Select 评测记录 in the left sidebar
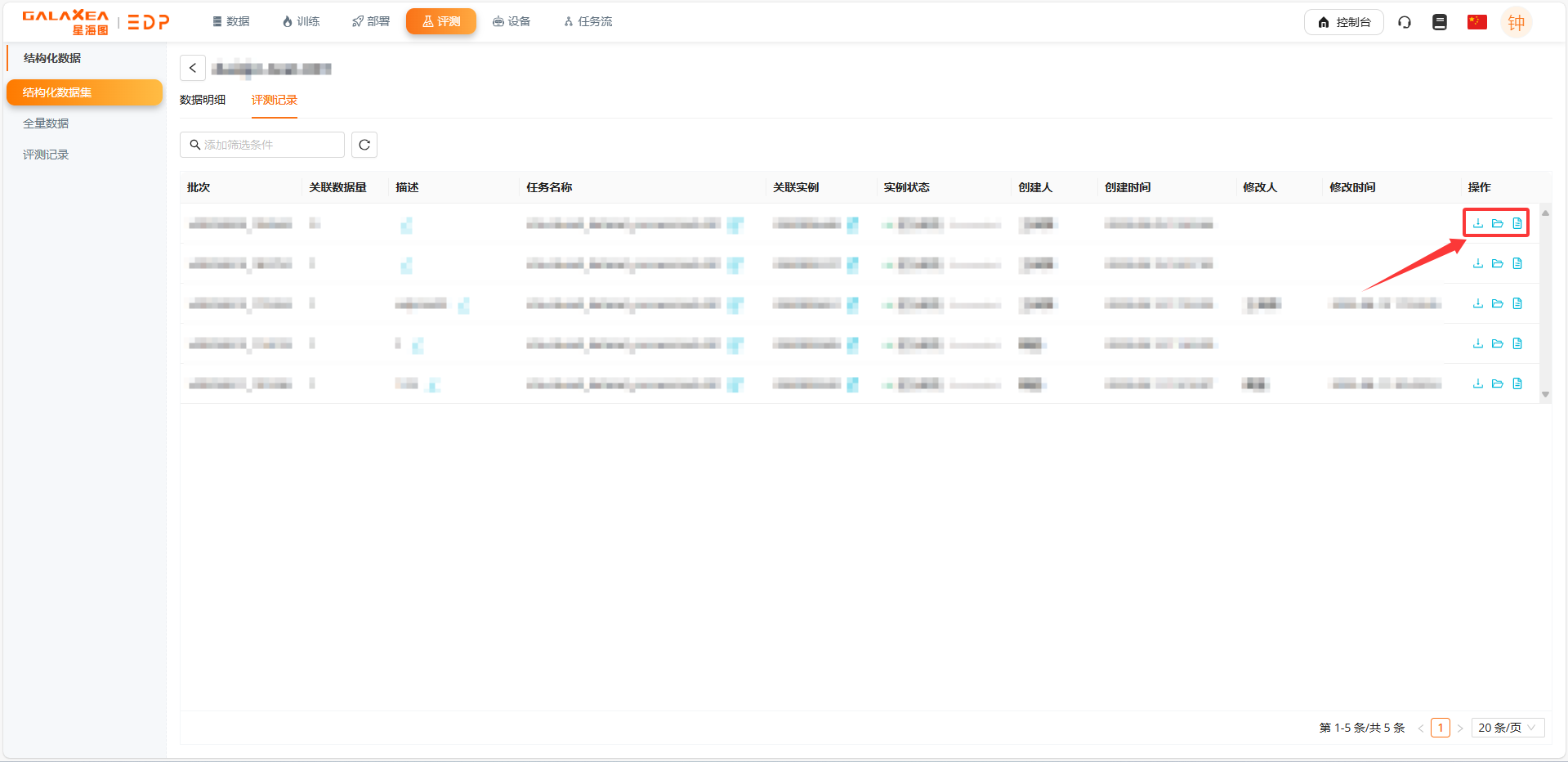 tap(46, 155)
